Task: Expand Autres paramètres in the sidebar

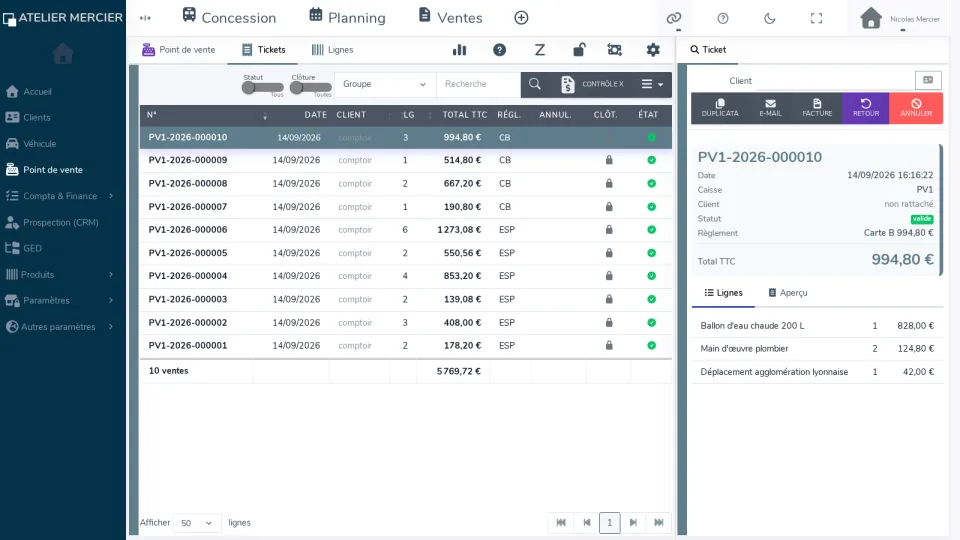Action: [x=62, y=327]
